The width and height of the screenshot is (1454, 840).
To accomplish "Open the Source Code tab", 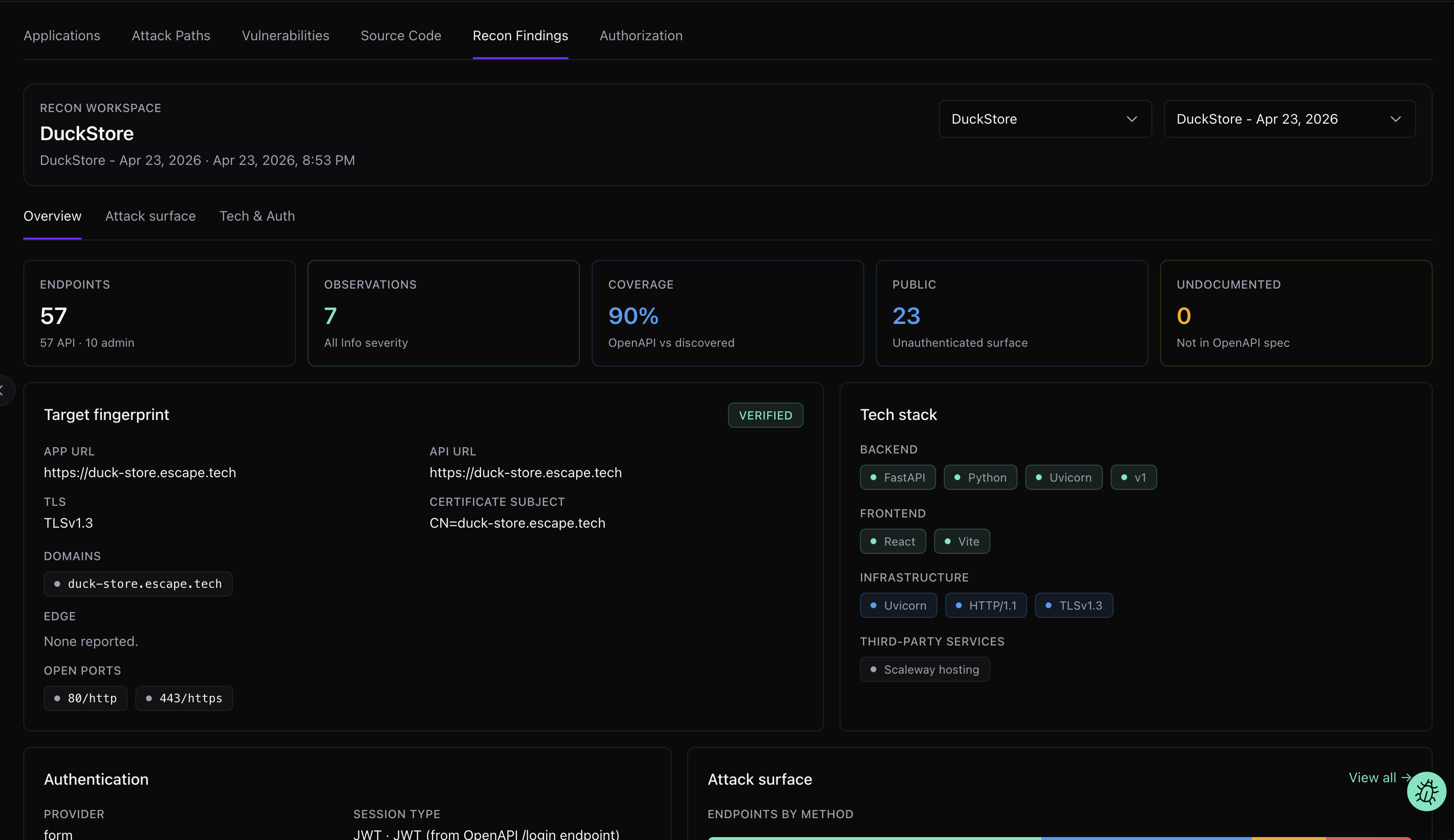I will (401, 36).
